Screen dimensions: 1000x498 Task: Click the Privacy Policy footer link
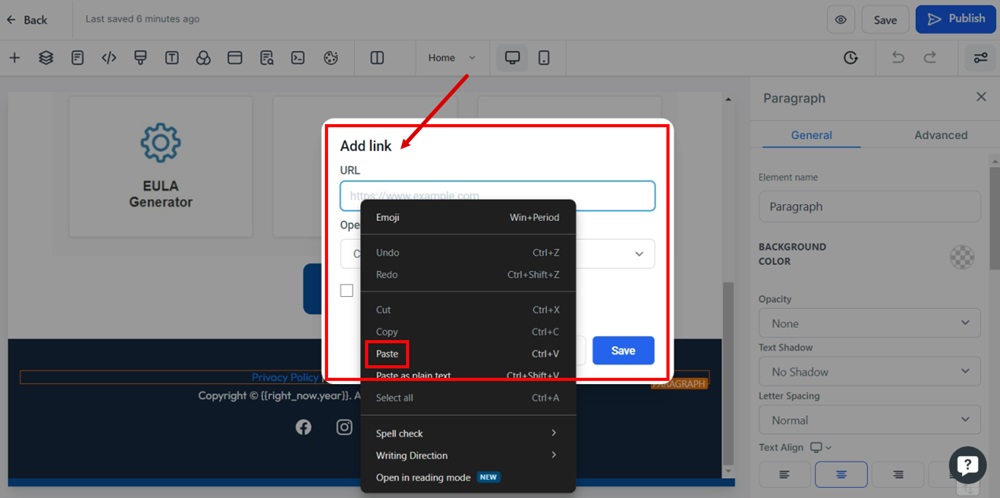tap(285, 377)
